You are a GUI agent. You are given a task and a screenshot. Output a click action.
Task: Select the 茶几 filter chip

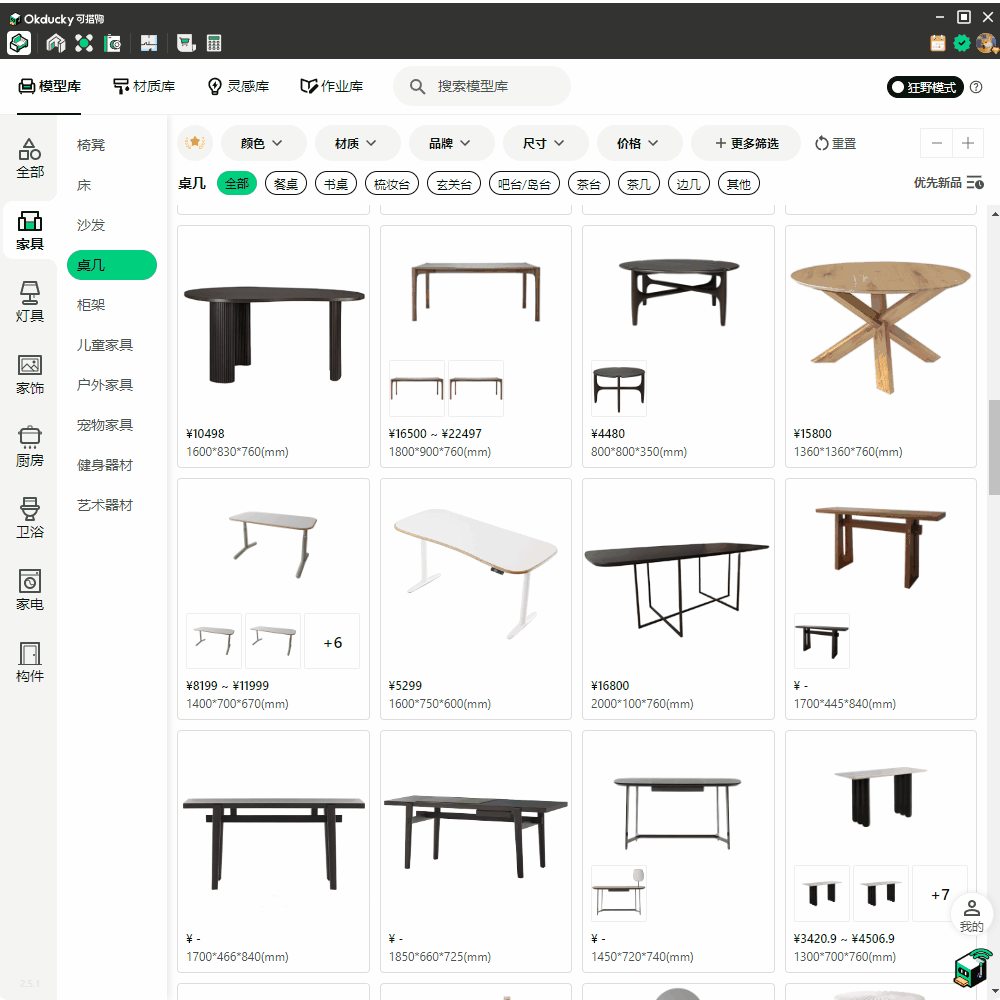(x=639, y=184)
